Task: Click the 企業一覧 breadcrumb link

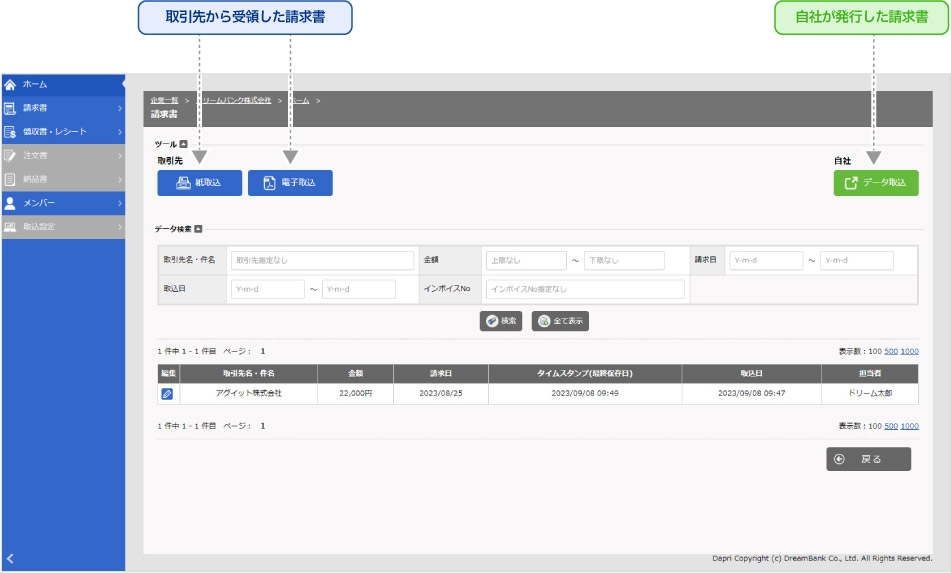Action: tap(164, 101)
